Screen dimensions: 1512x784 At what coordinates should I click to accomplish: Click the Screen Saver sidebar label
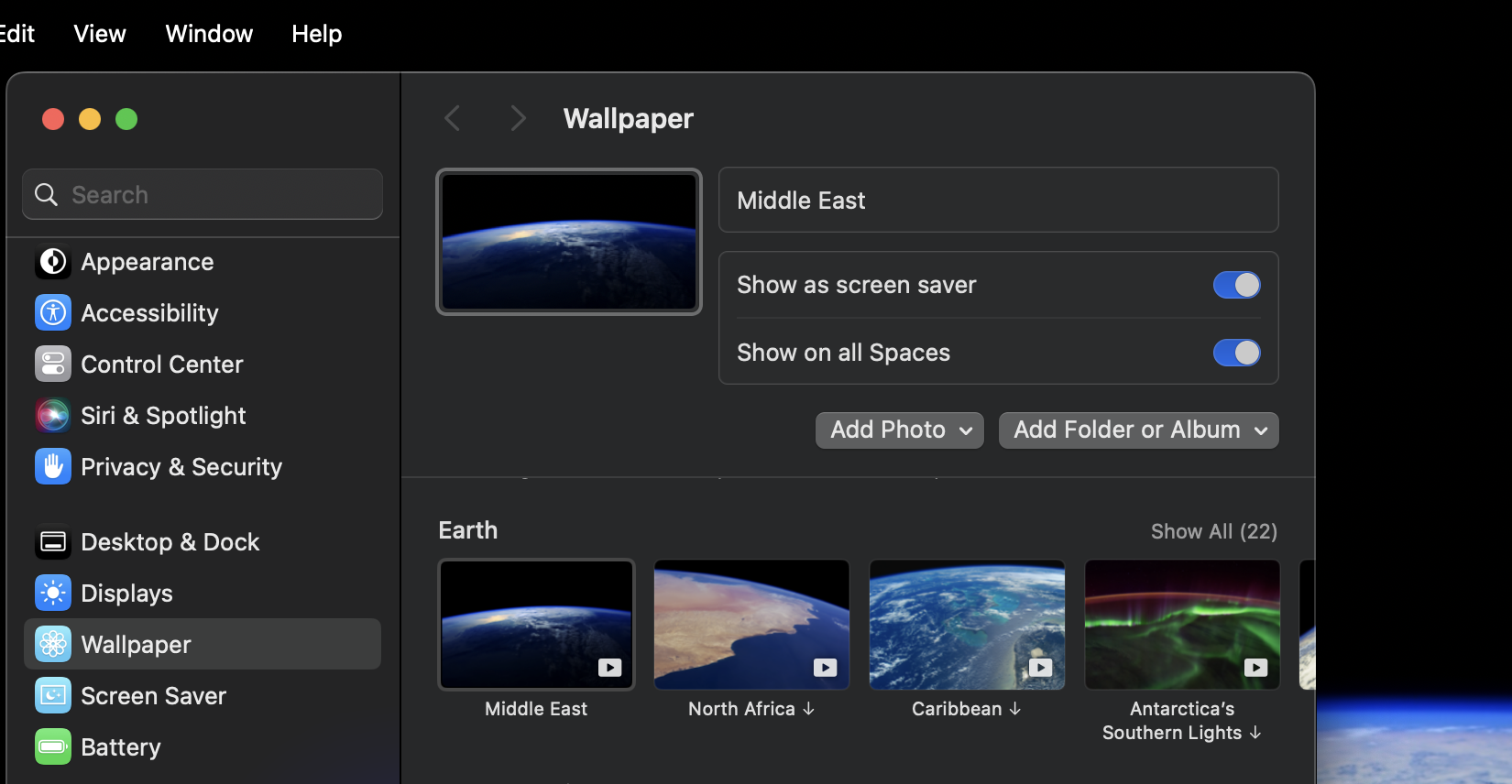tap(154, 696)
